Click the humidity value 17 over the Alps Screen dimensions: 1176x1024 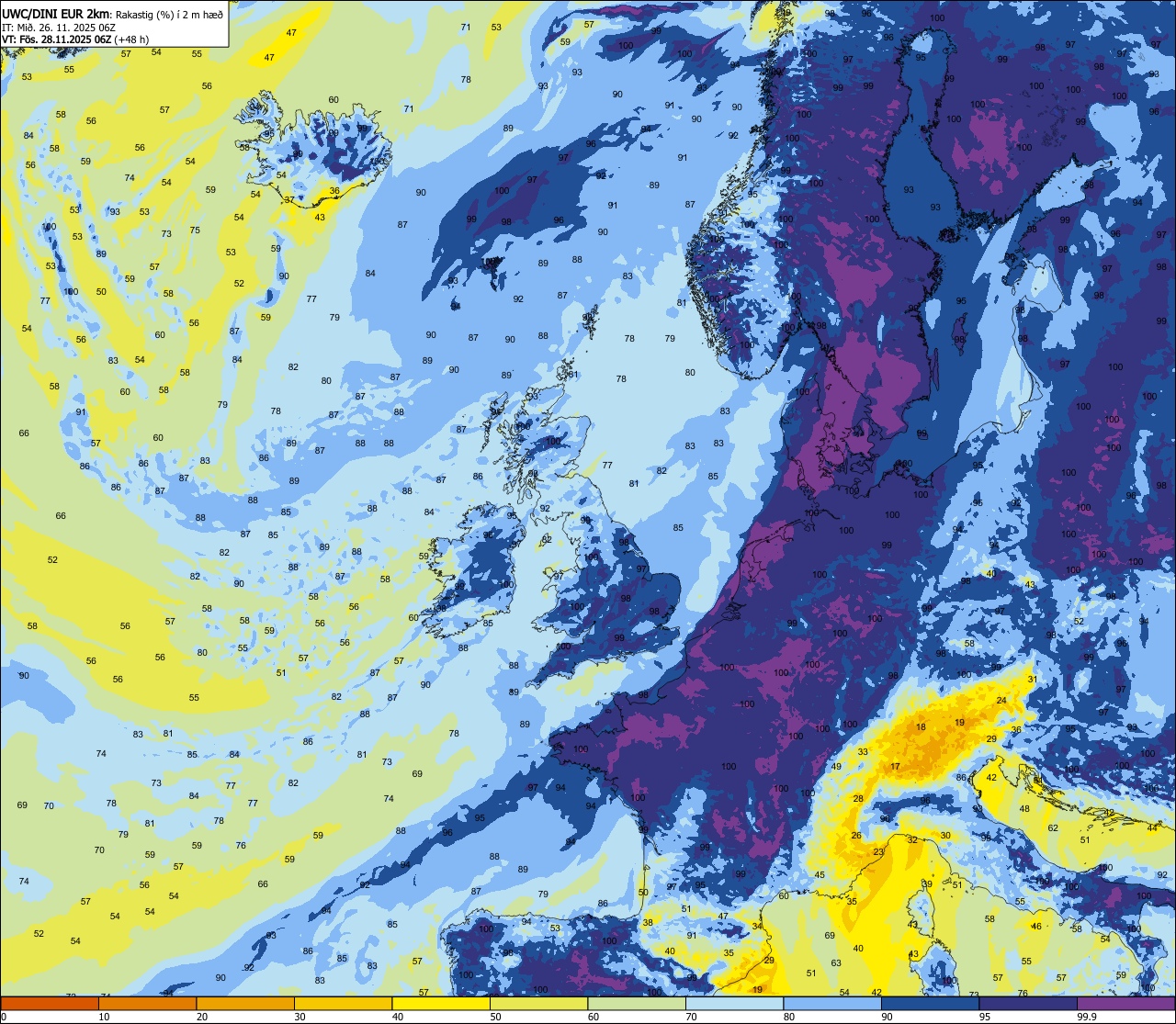[895, 767]
